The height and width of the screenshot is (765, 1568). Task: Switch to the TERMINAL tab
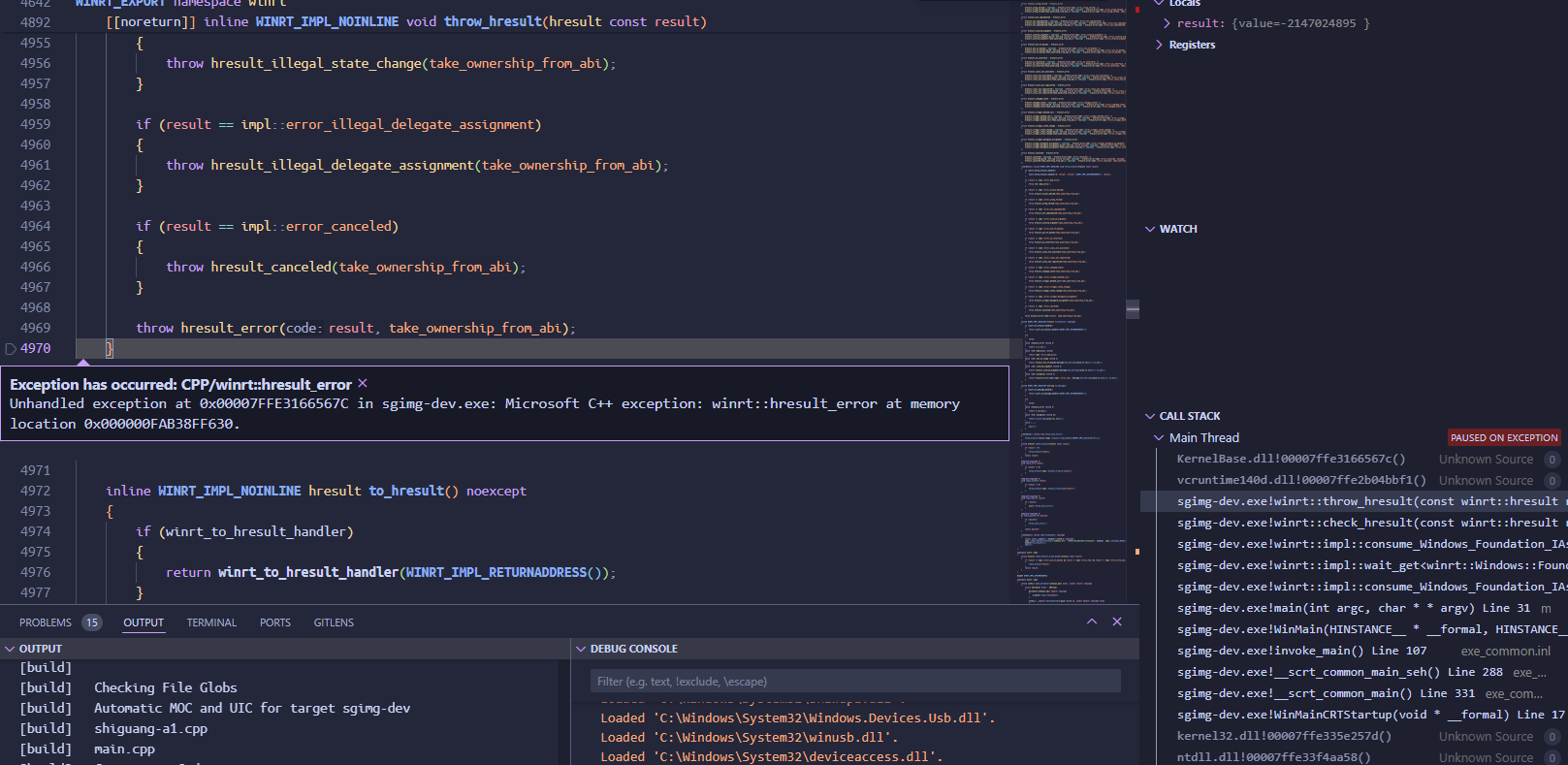click(211, 622)
